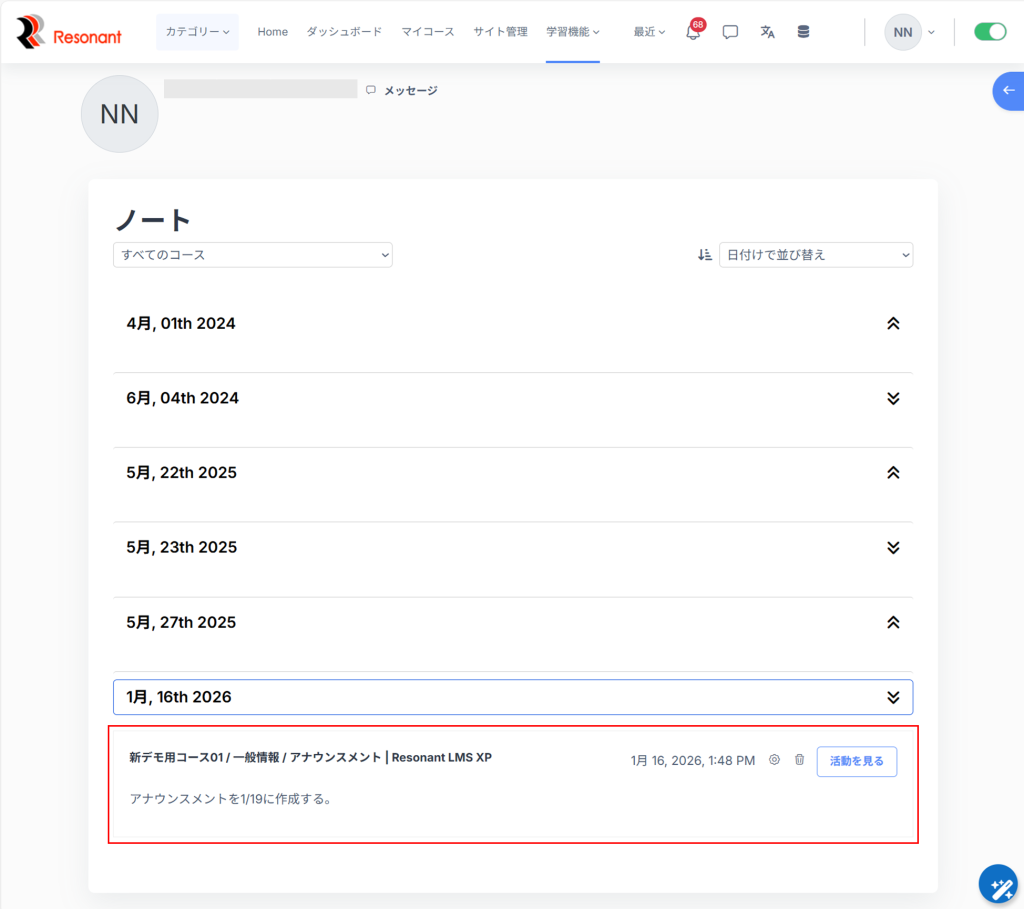Click the 活動を見る button
The width and height of the screenshot is (1024, 909).
[856, 761]
